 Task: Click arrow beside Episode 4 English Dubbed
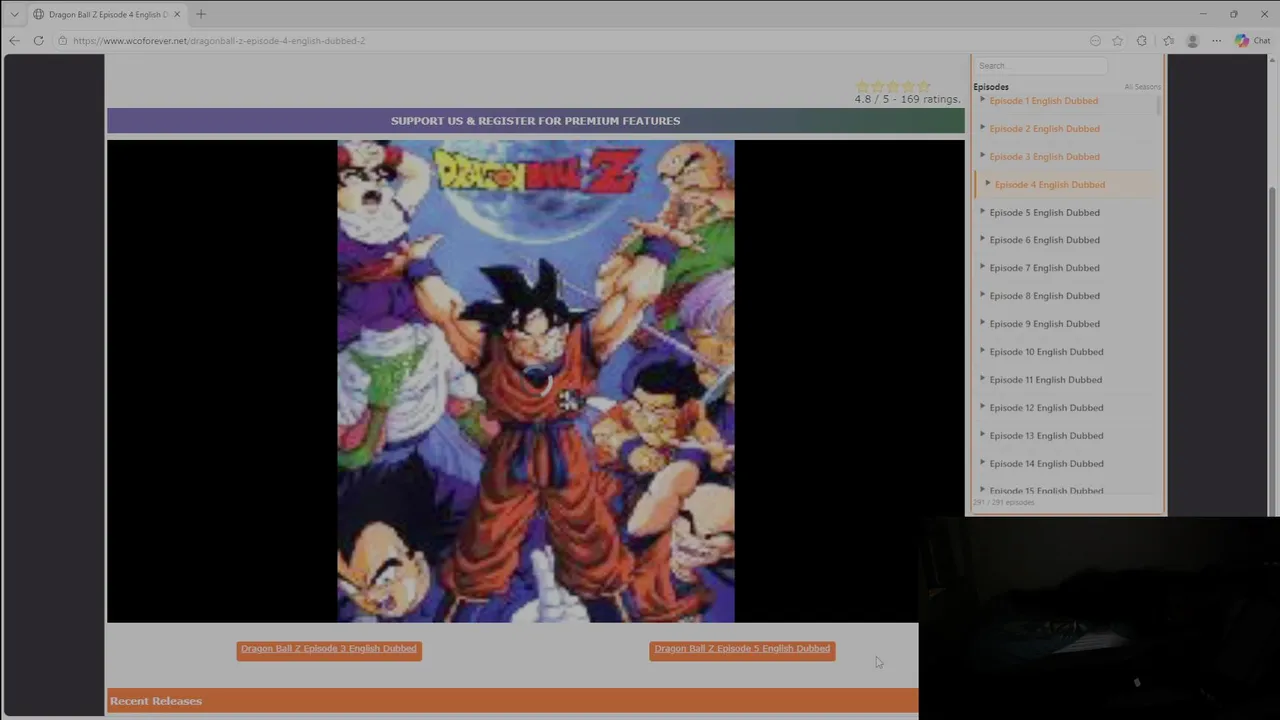987,184
